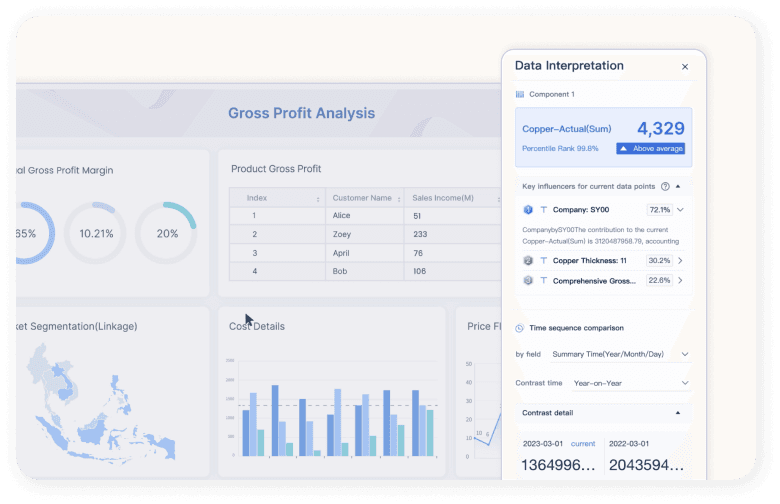
Task: Expand the Comprehensive Gross influencer row
Action: click(x=681, y=281)
